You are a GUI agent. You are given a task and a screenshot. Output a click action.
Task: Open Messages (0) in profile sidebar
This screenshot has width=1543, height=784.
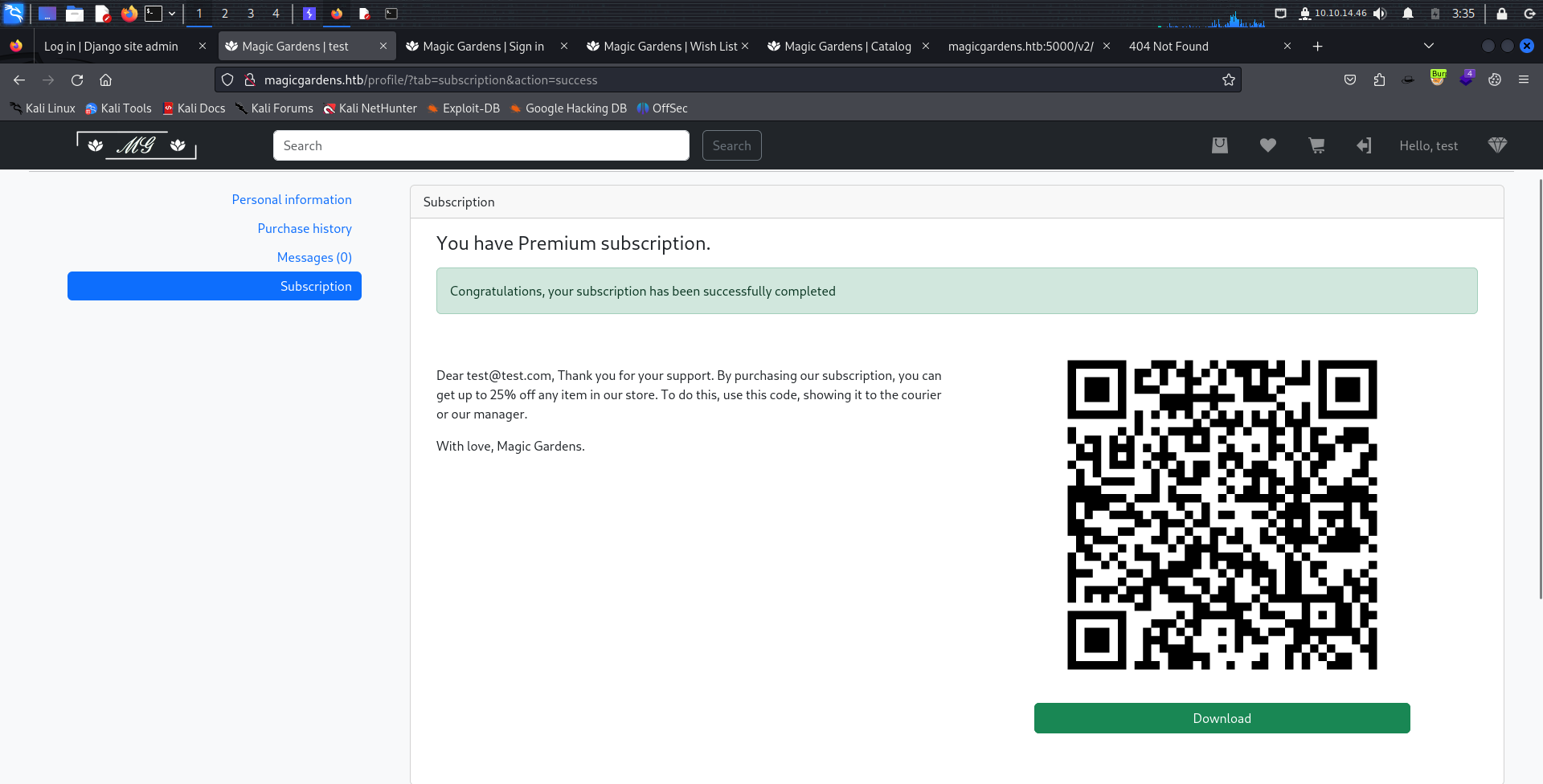314,258
